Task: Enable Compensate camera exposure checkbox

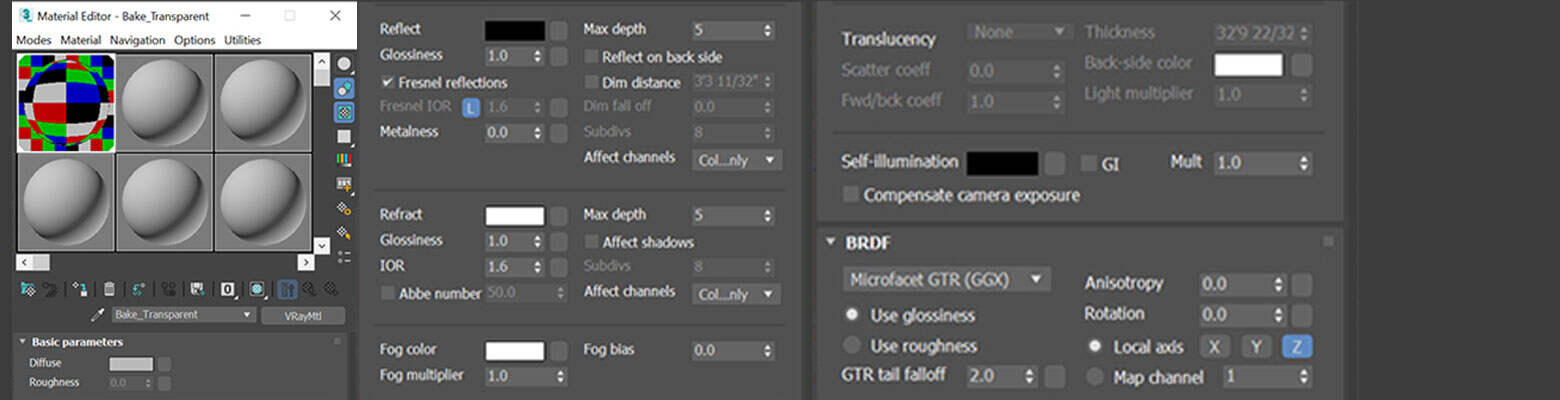Action: click(x=851, y=195)
